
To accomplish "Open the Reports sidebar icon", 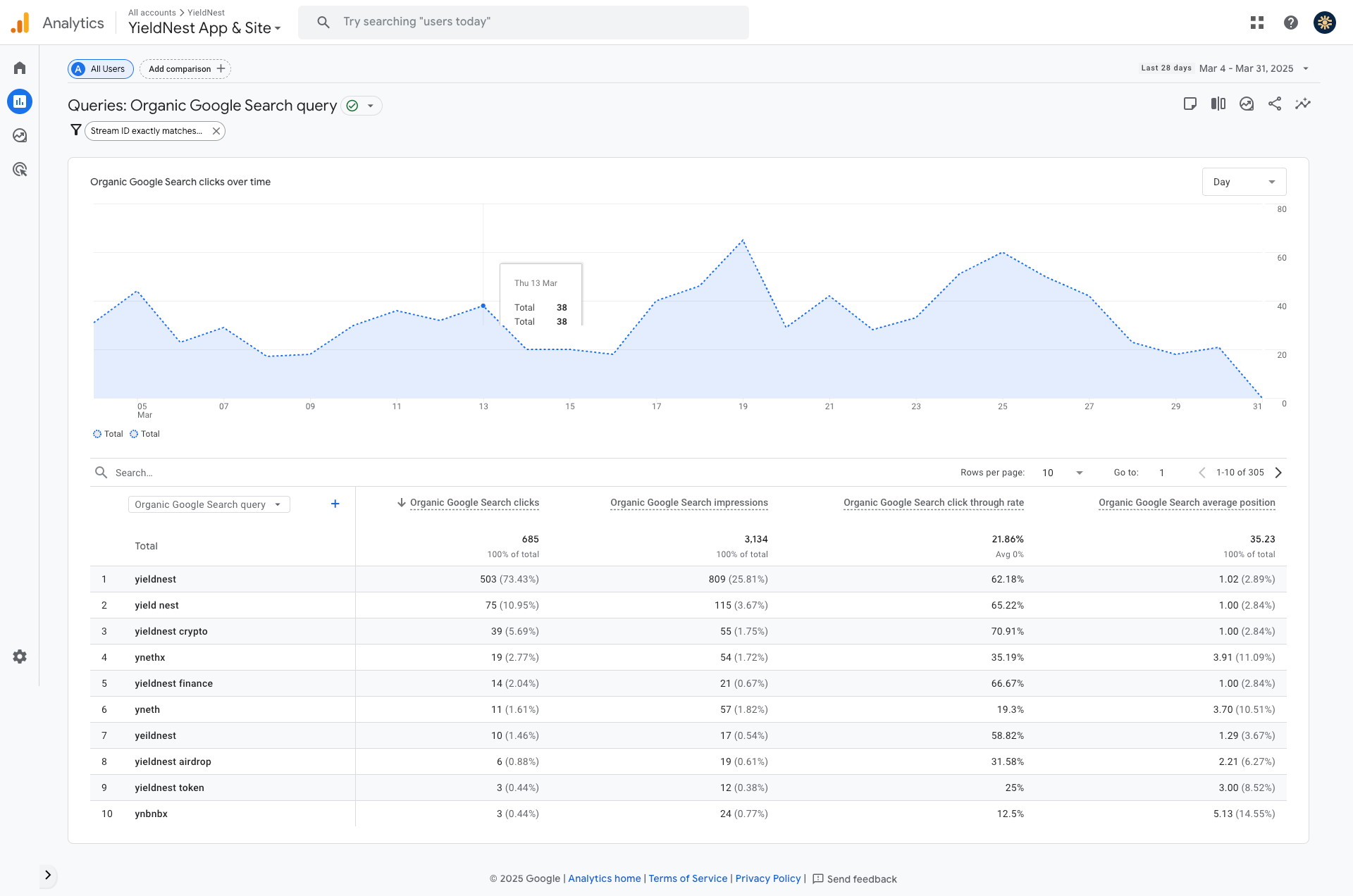I will point(20,101).
